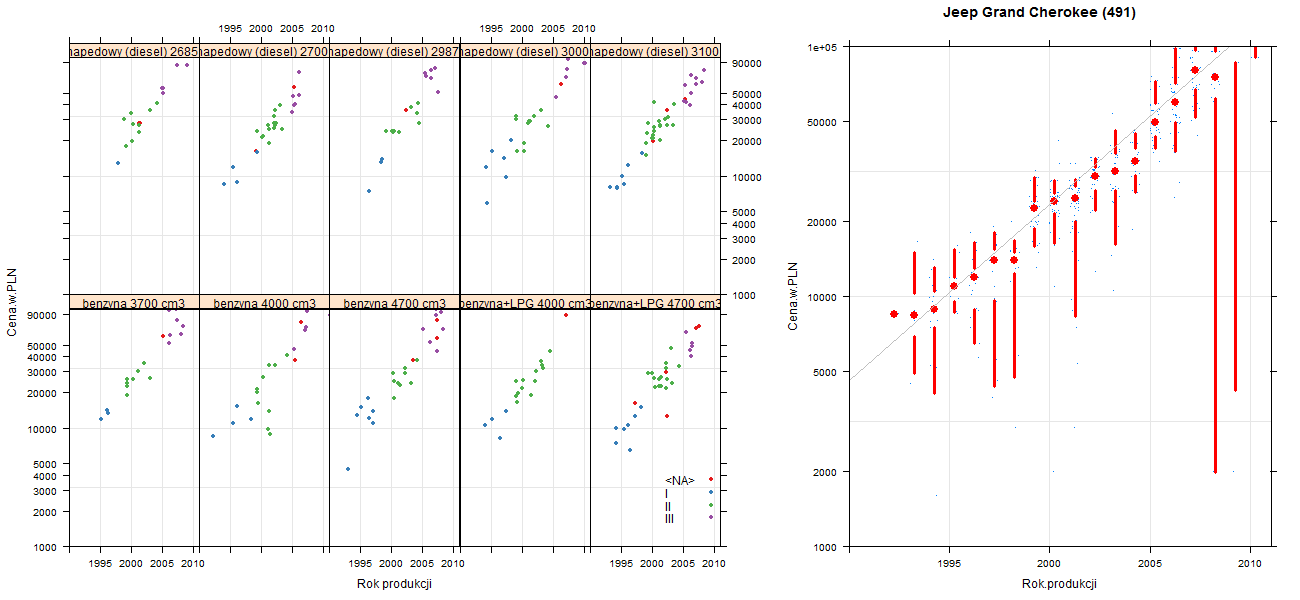
Task: Click the "benzyna 4700 cm3" panel header
Action: click(x=394, y=303)
